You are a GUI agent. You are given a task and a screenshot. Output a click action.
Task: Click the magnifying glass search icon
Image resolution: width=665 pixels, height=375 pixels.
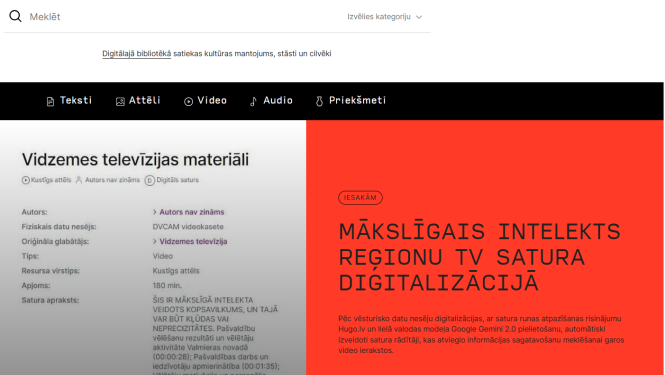click(x=15, y=17)
